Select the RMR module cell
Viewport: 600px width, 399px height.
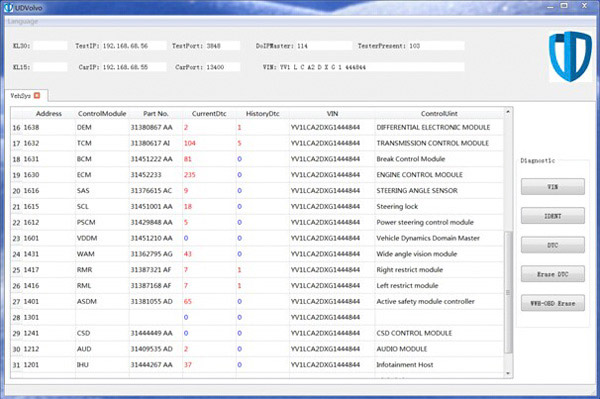(102, 270)
